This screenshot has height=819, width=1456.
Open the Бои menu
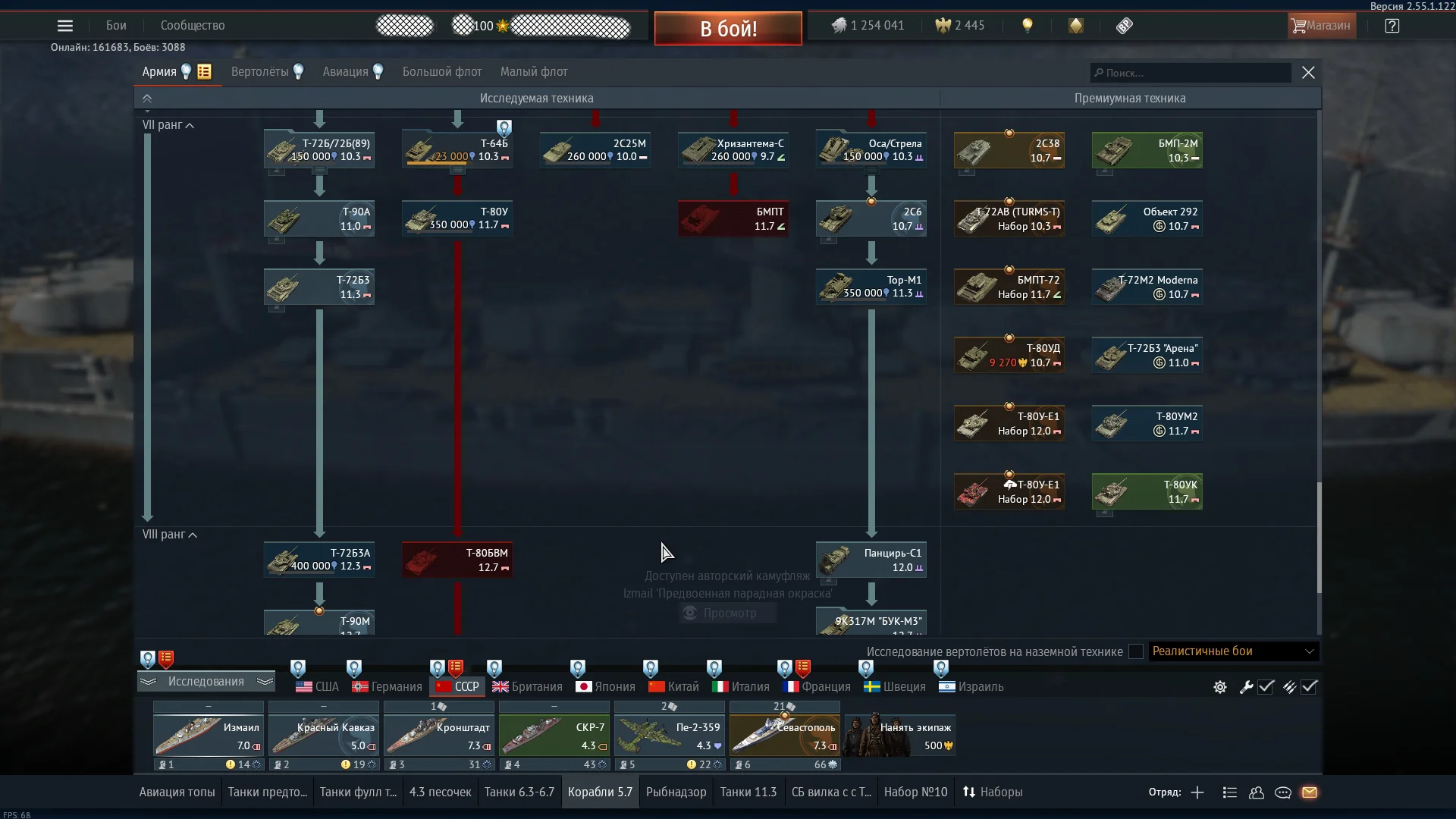tap(116, 26)
